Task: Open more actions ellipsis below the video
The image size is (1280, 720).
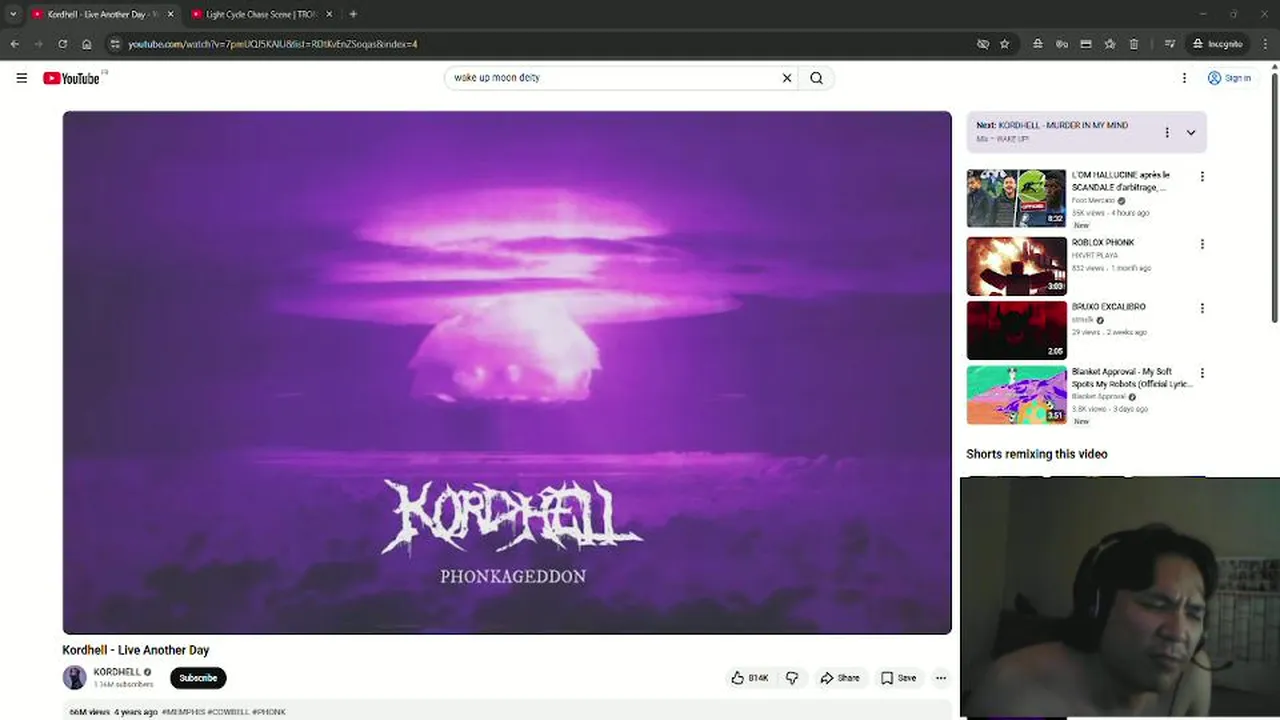Action: (940, 678)
